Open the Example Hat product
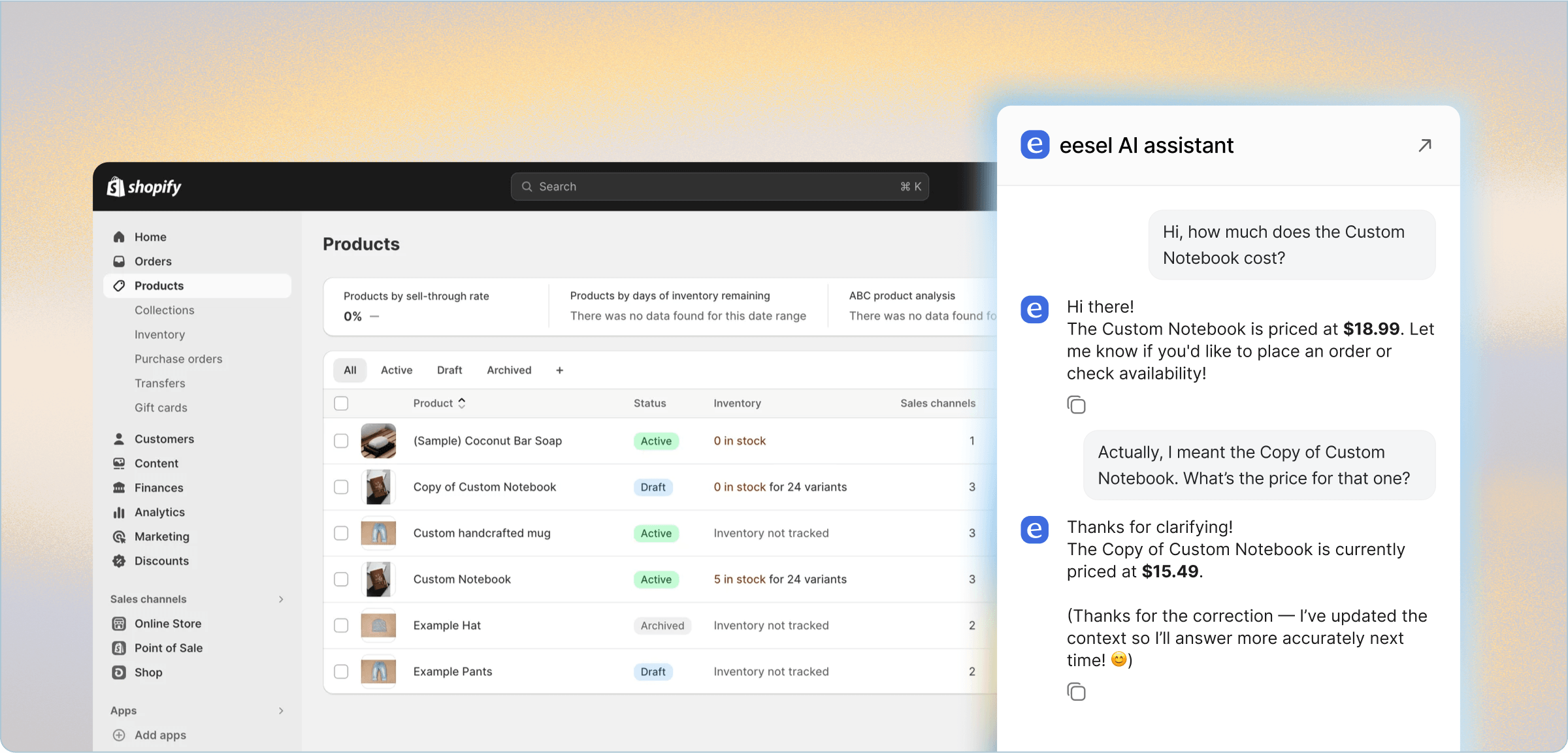1568x753 pixels. click(x=447, y=626)
